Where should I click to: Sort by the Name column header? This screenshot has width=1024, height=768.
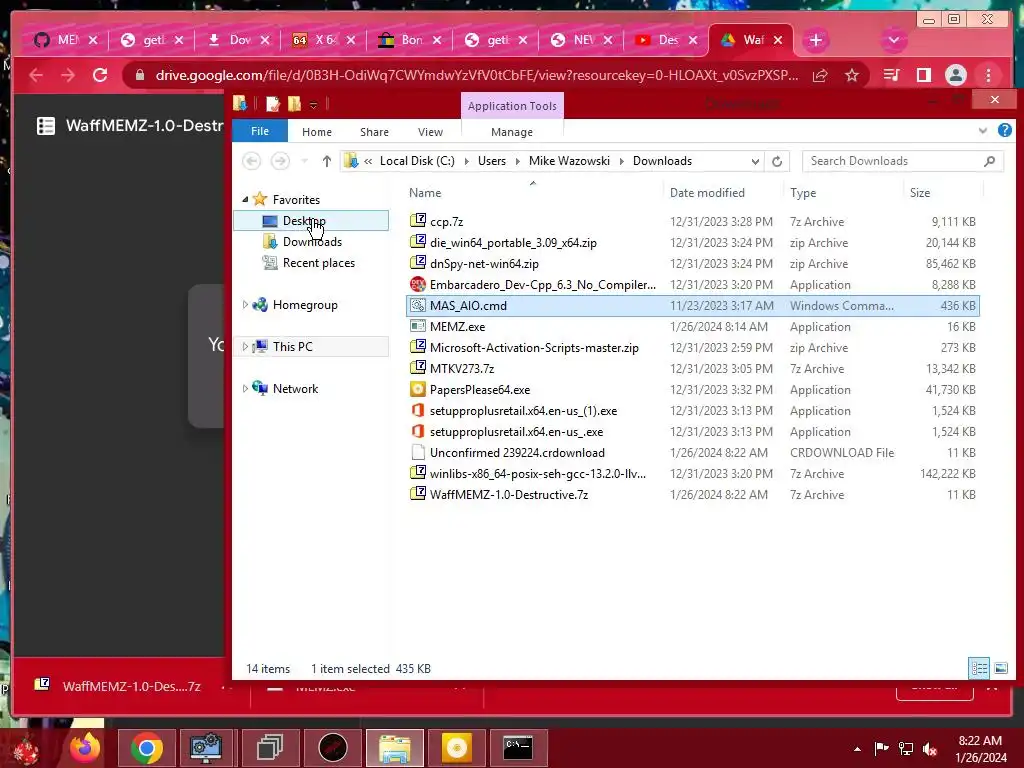[x=425, y=193]
